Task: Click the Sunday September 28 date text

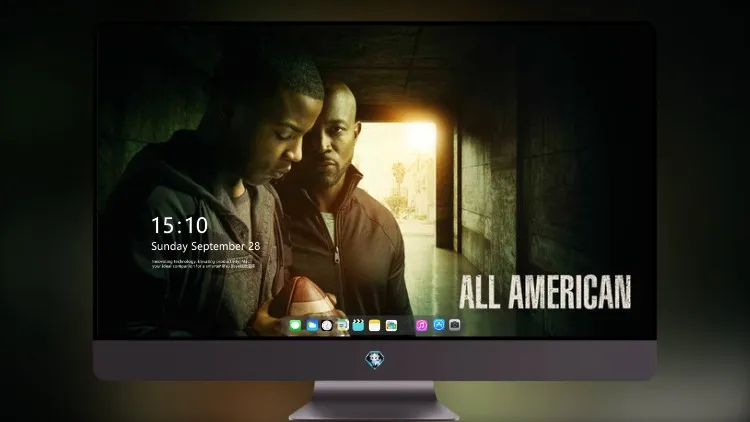Action: coord(206,246)
